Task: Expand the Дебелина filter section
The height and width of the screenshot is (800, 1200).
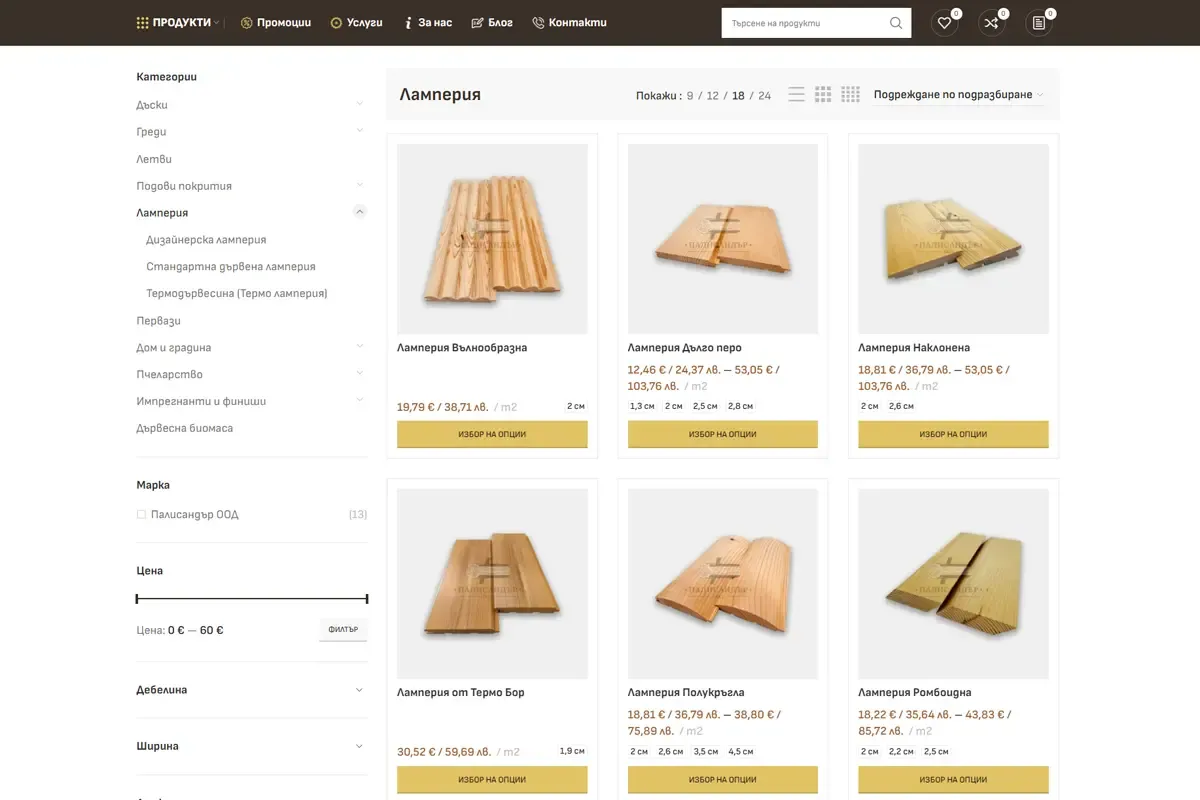Action: [252, 690]
